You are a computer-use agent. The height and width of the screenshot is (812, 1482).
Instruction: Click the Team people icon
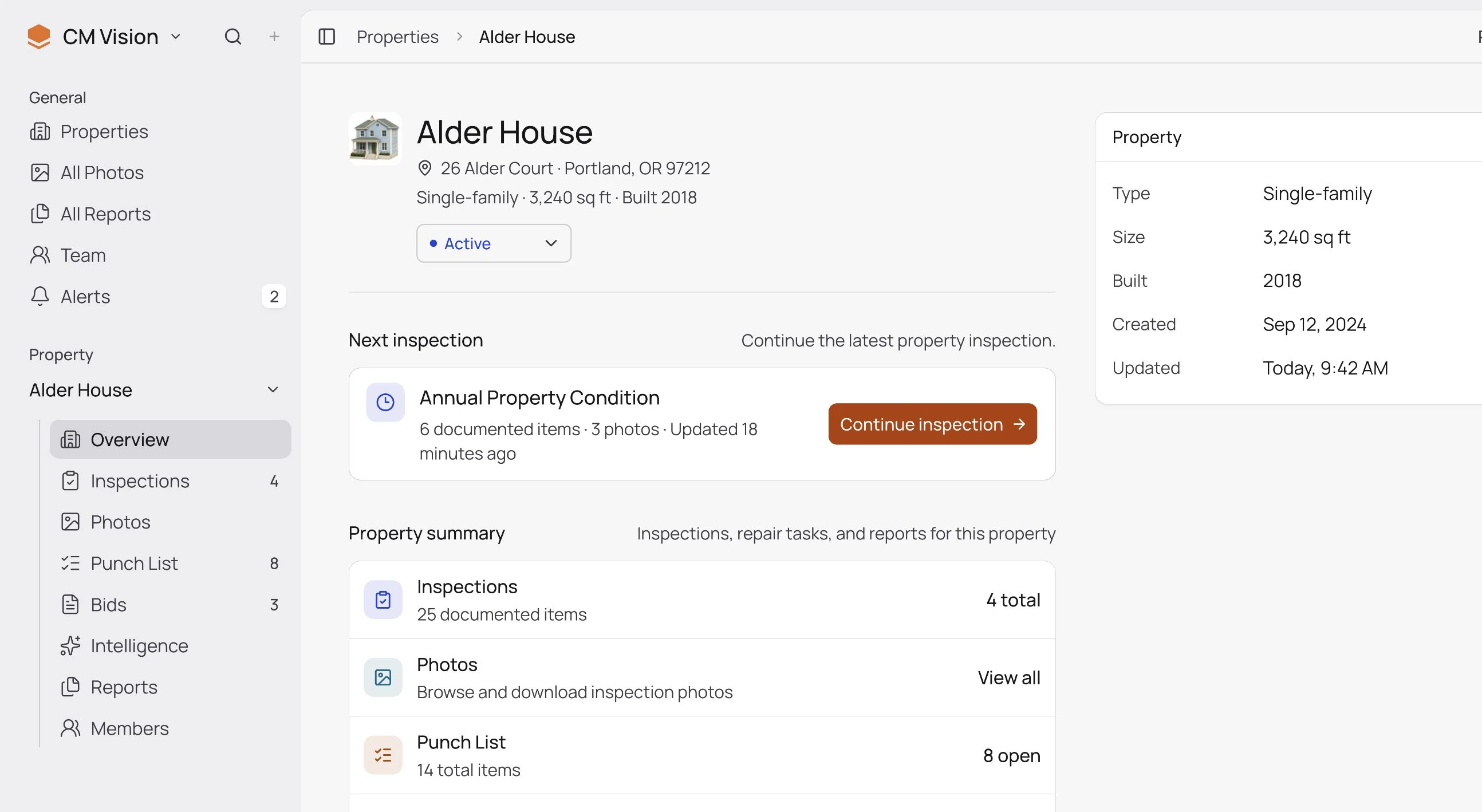pos(40,255)
